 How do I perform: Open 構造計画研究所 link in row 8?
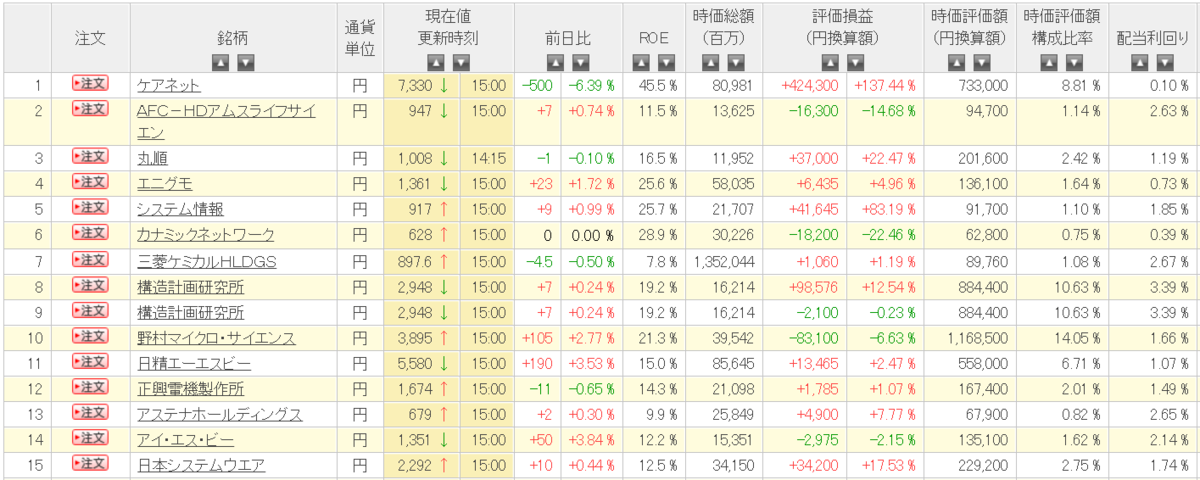[190, 287]
